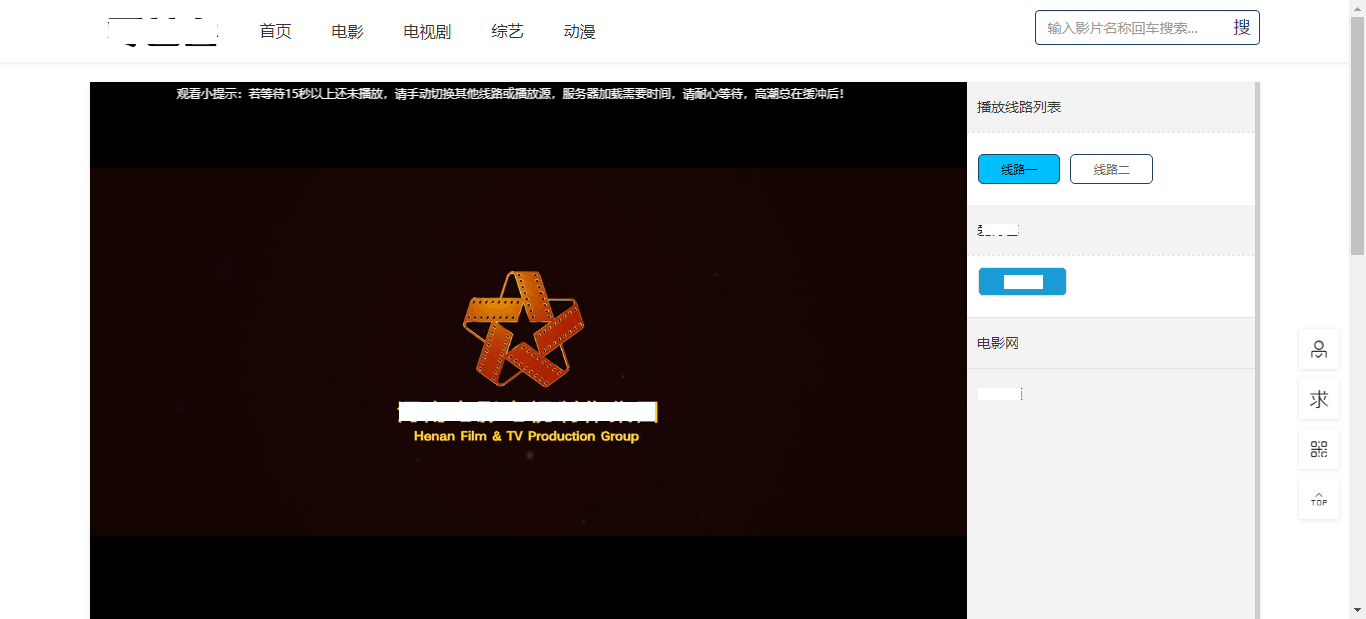This screenshot has width=1366, height=619.
Task: Open the 动漫 section
Action: (579, 31)
